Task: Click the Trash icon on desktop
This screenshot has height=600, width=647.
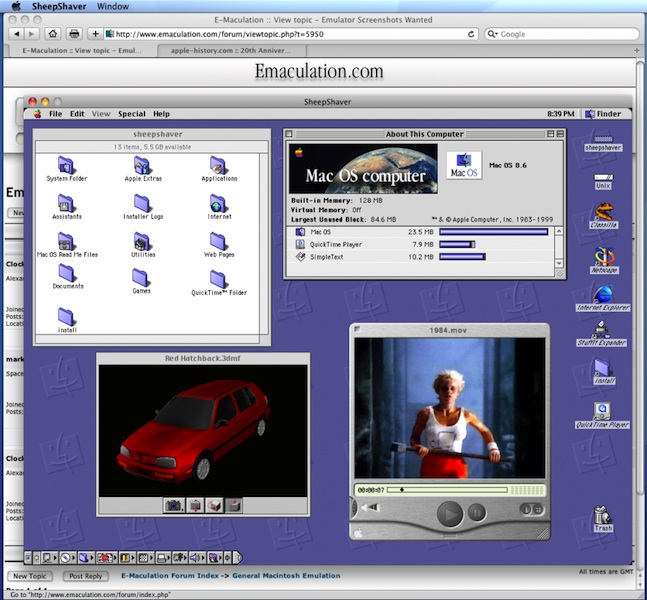Action: [602, 516]
